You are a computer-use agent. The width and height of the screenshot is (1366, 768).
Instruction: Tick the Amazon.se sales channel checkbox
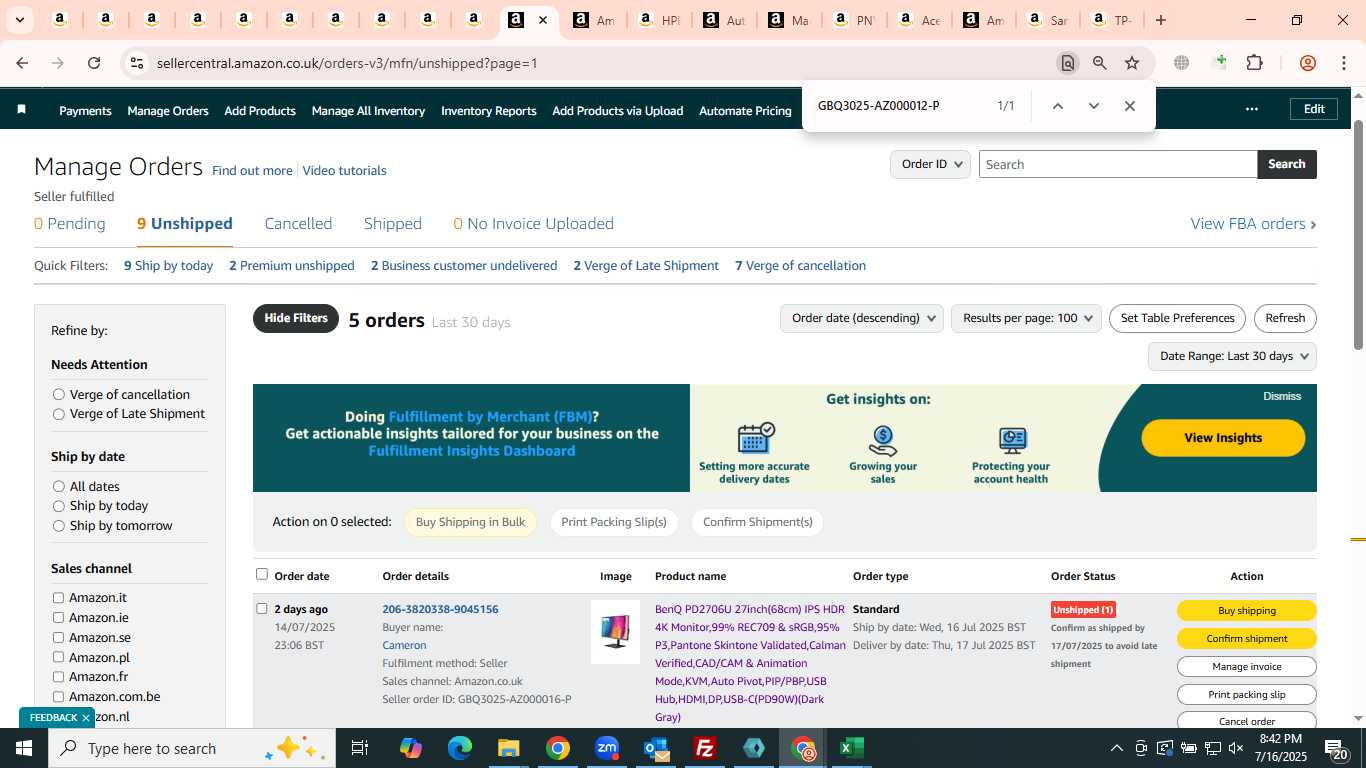click(58, 637)
